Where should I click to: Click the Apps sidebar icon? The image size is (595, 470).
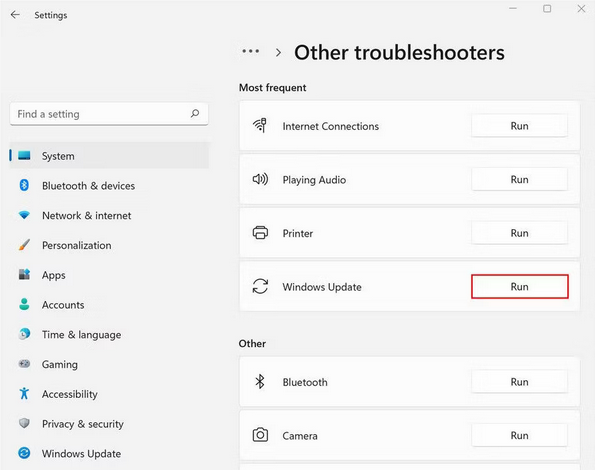click(x=24, y=274)
